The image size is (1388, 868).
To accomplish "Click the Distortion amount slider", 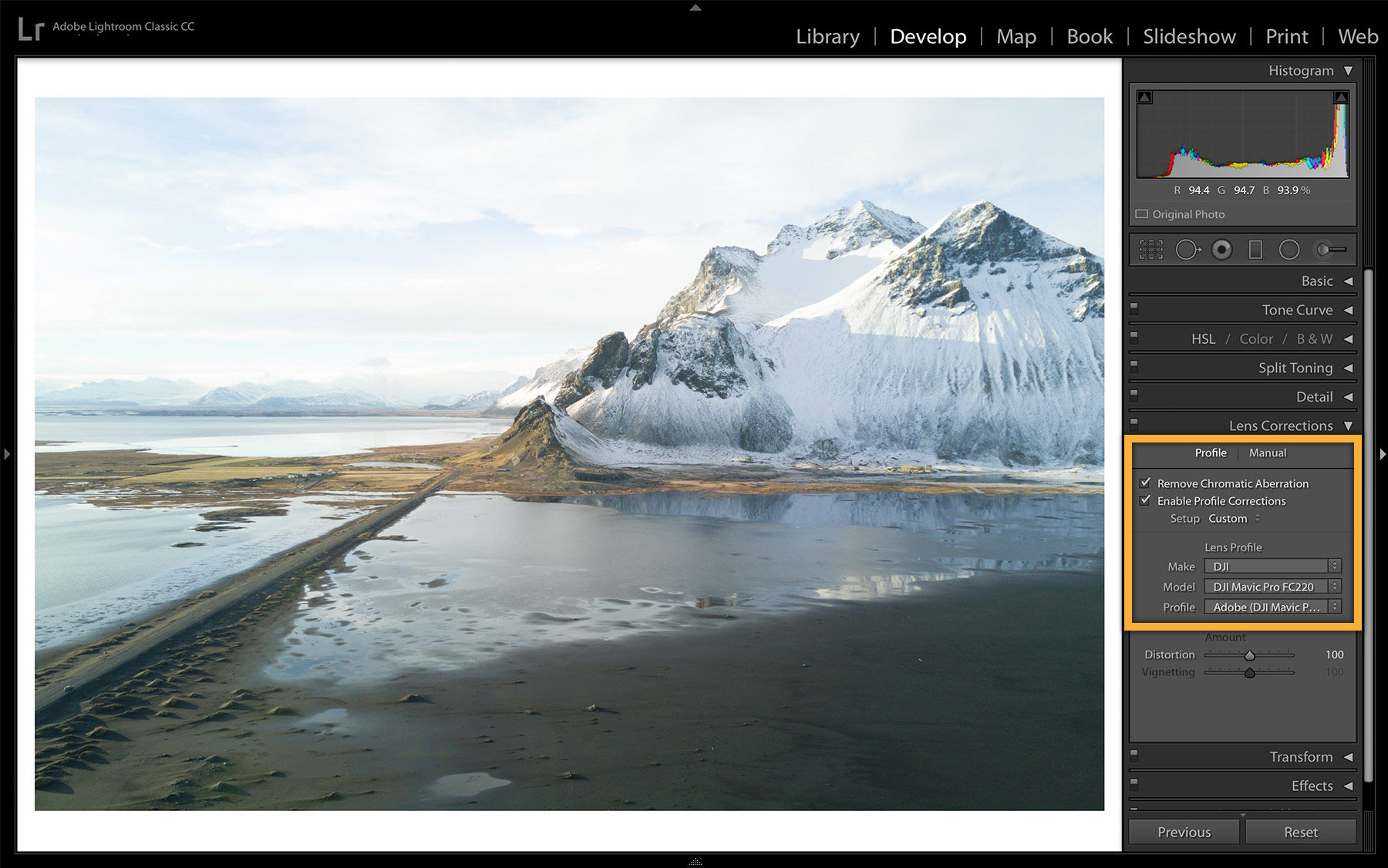I will coord(1249,655).
